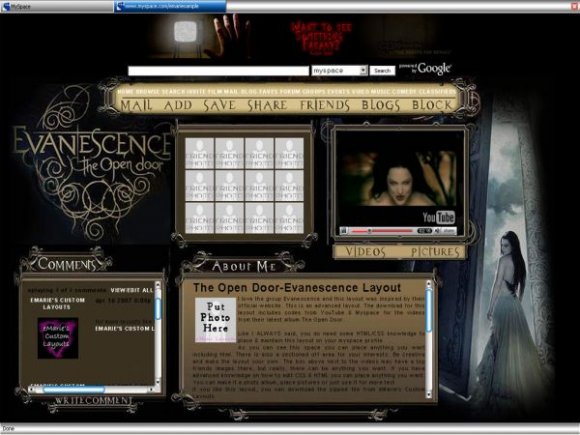This screenshot has width=580, height=435.
Task: Click the share button in video controls
Action: [x=449, y=231]
